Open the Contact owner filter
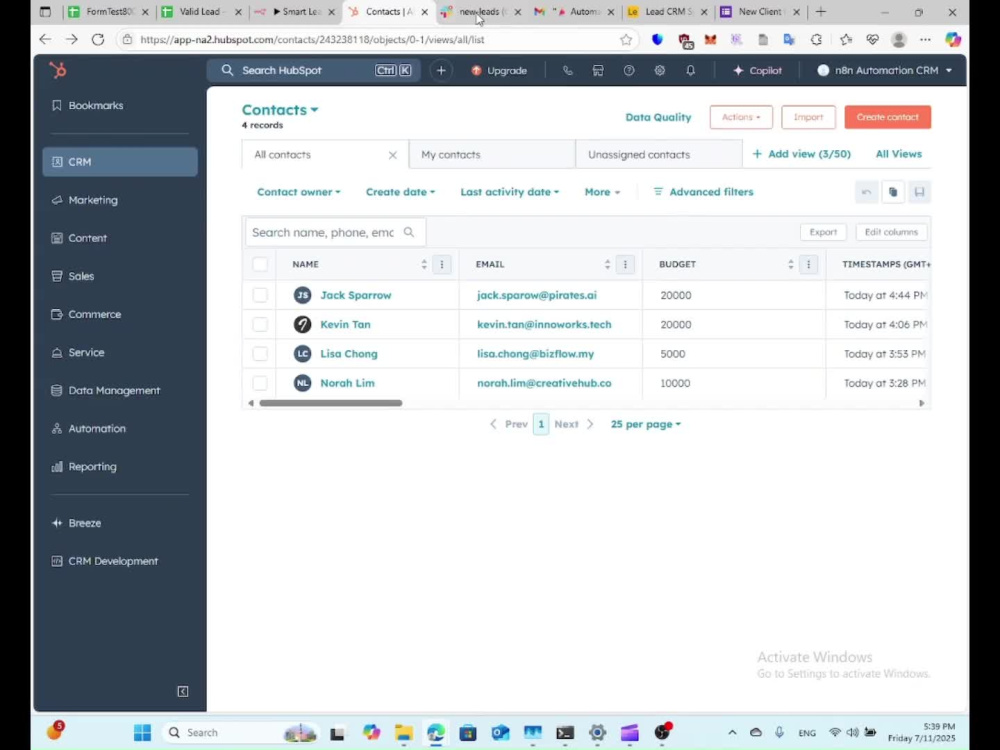Screen dimensions: 1000x750 point(298,192)
